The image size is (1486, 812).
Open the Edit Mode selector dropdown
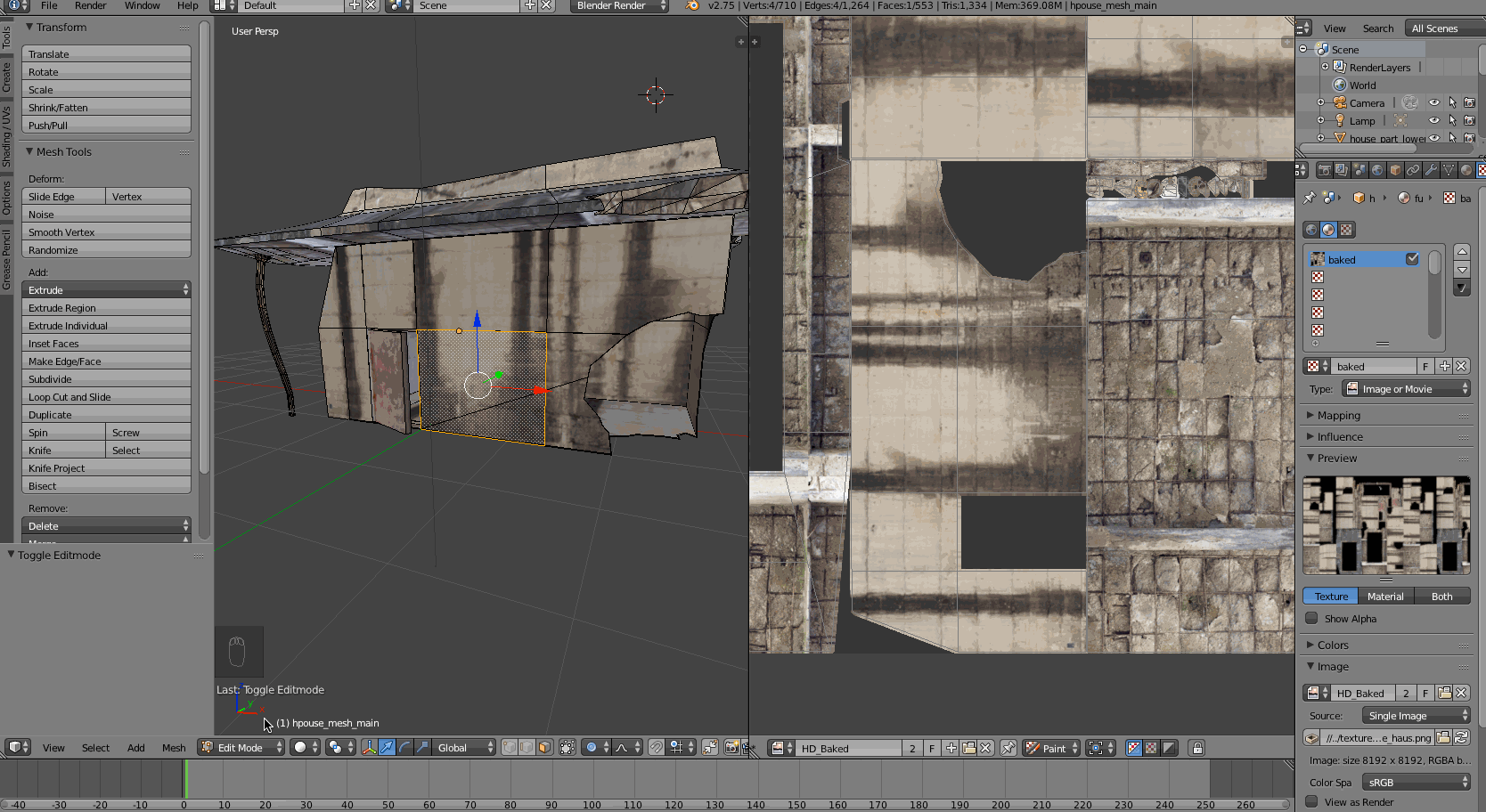pos(239,748)
